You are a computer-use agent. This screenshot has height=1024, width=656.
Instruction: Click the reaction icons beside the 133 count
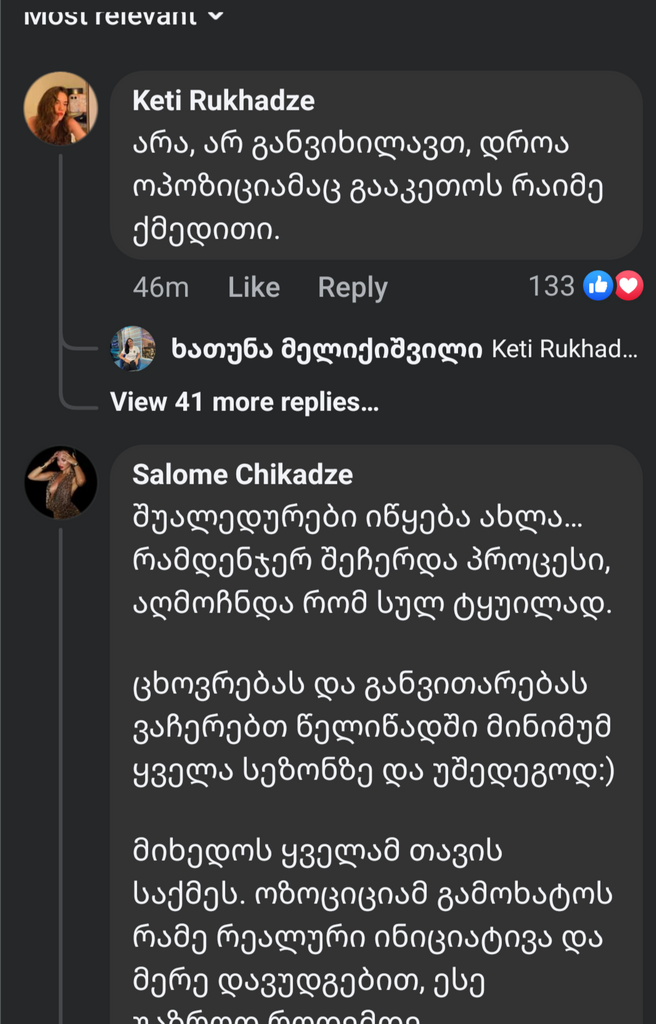pos(611,285)
